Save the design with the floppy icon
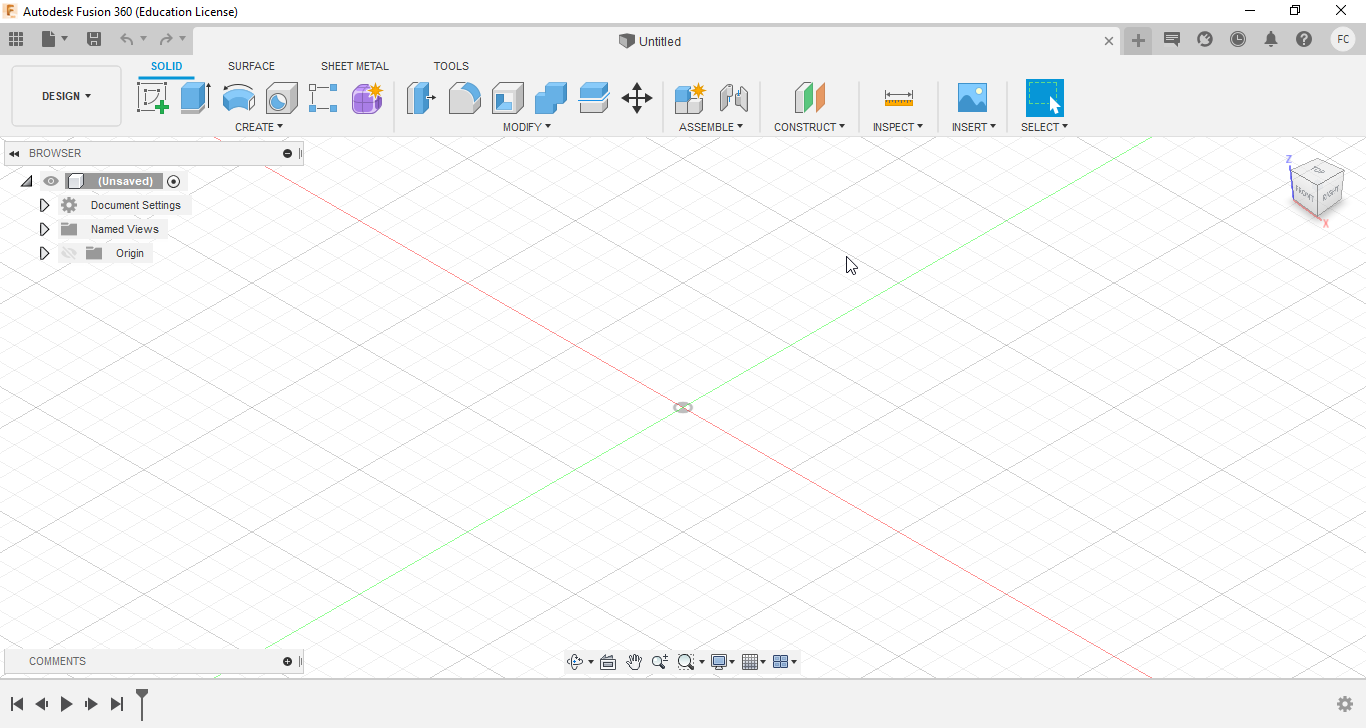This screenshot has height=728, width=1366. click(x=94, y=39)
